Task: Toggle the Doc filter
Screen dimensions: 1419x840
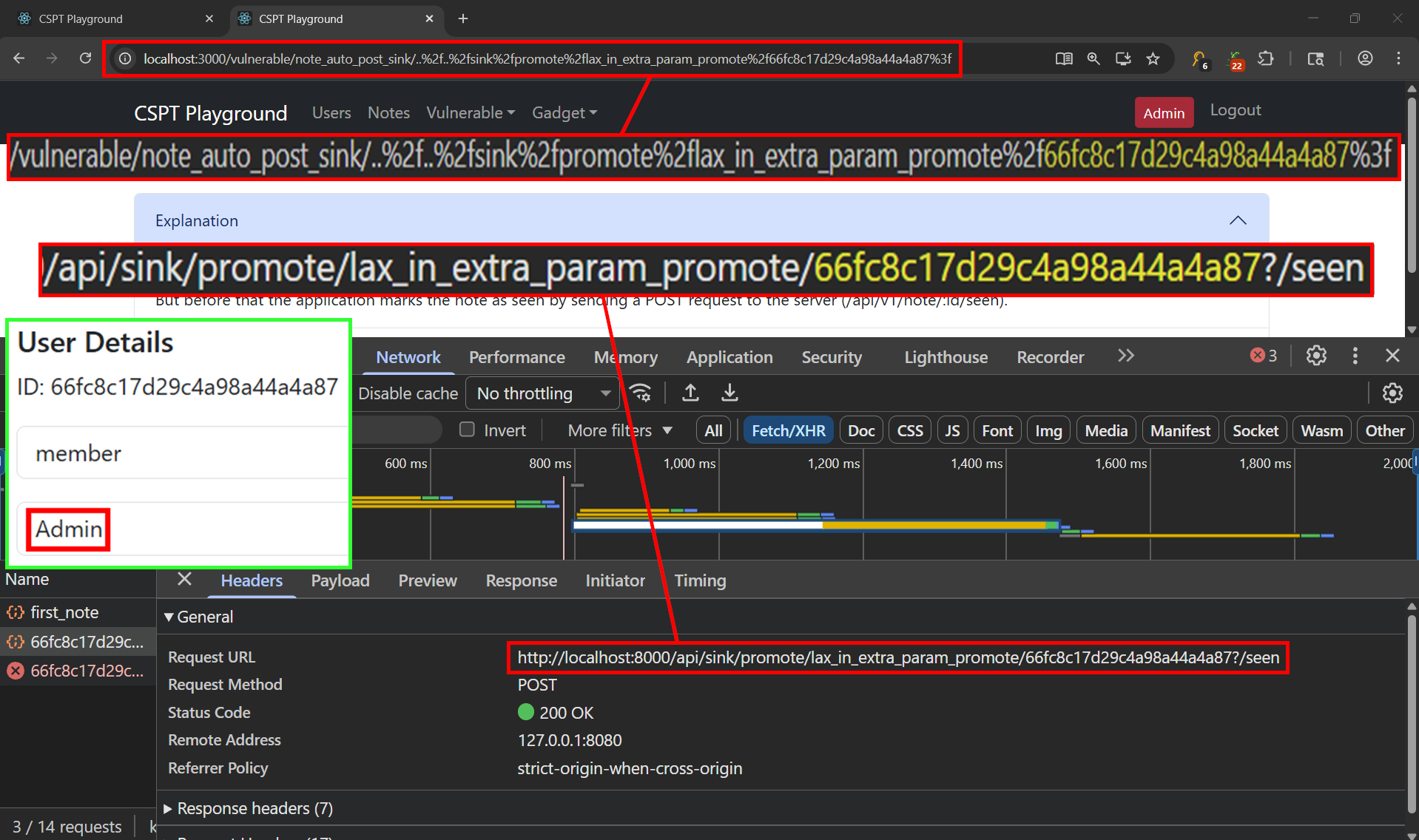Action: point(861,430)
